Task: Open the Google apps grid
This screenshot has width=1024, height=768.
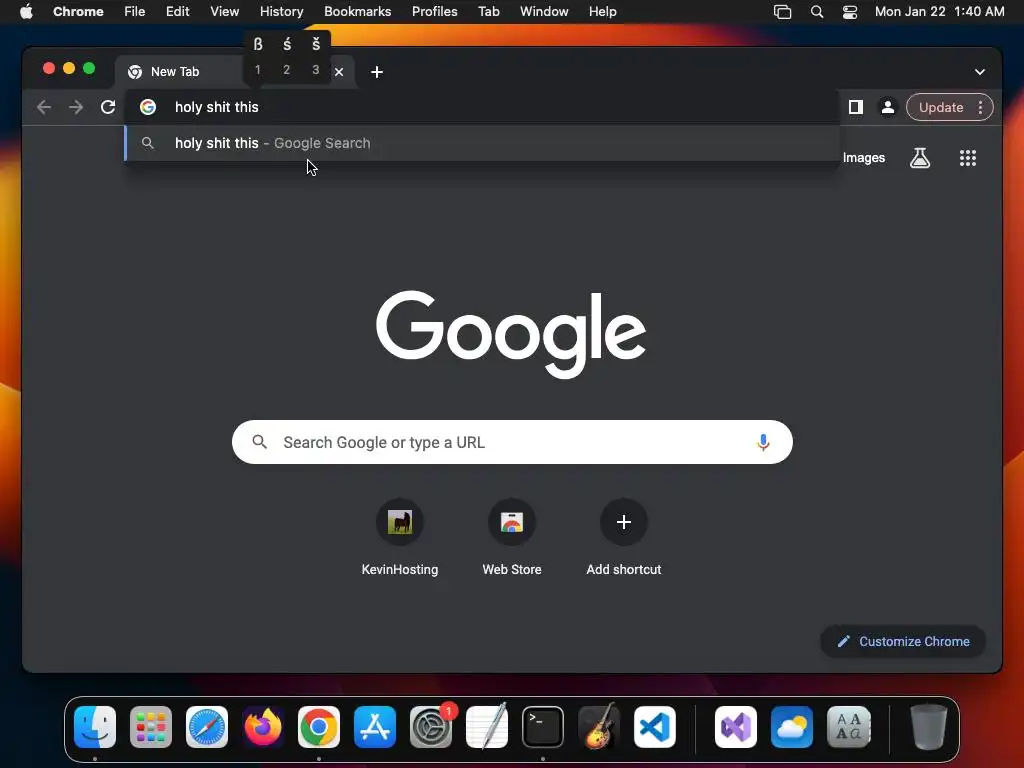Action: click(968, 158)
